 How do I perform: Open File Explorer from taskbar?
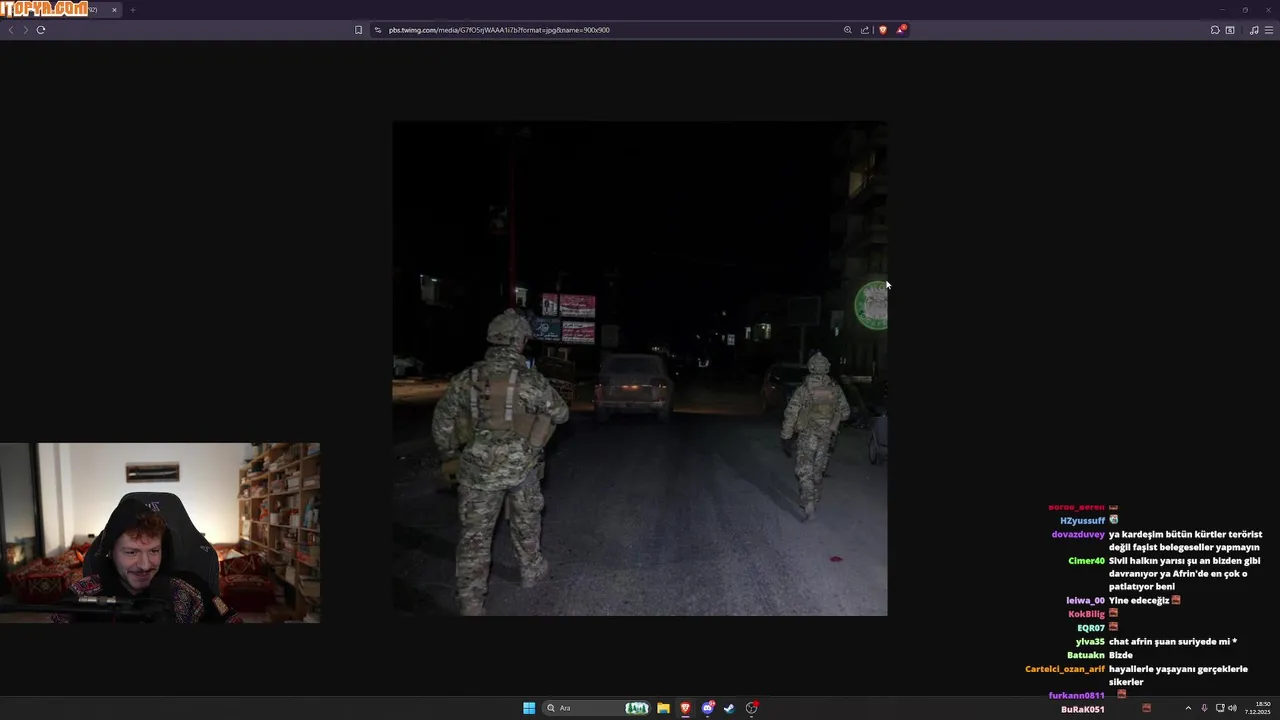[663, 708]
